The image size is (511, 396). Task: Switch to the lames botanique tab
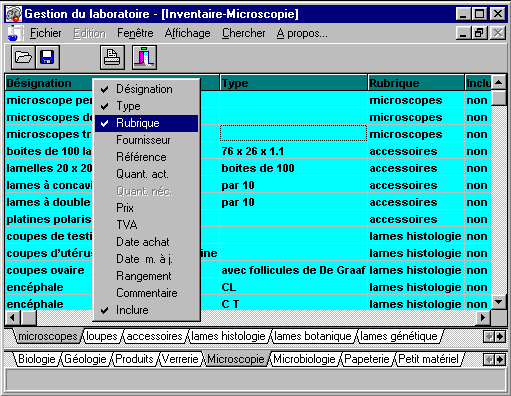click(313, 336)
